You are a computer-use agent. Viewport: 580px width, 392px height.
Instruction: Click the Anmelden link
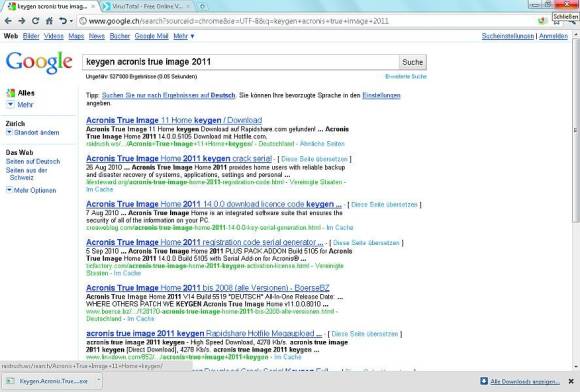coord(553,36)
